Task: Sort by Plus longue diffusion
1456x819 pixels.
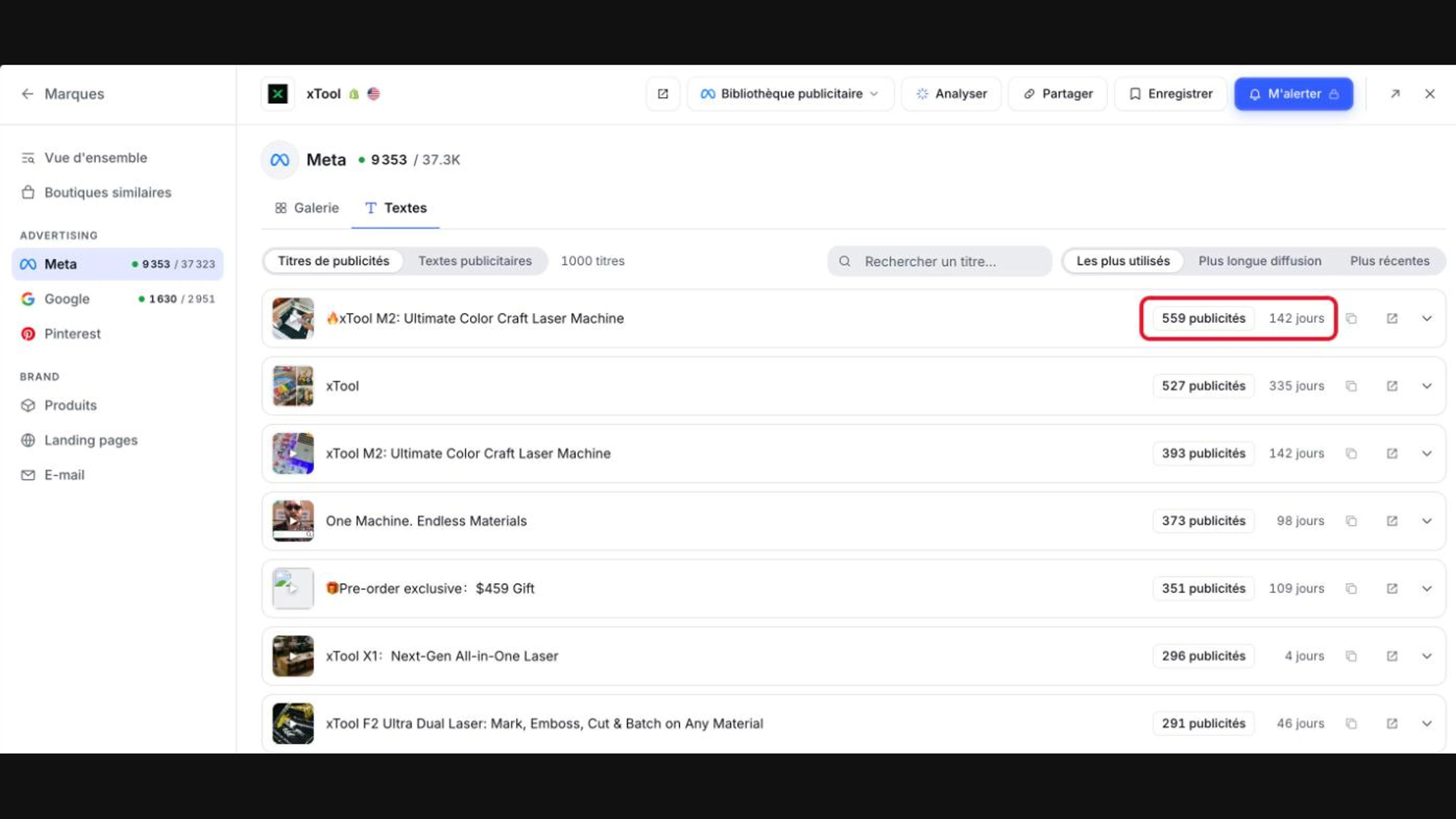Action: (x=1259, y=261)
